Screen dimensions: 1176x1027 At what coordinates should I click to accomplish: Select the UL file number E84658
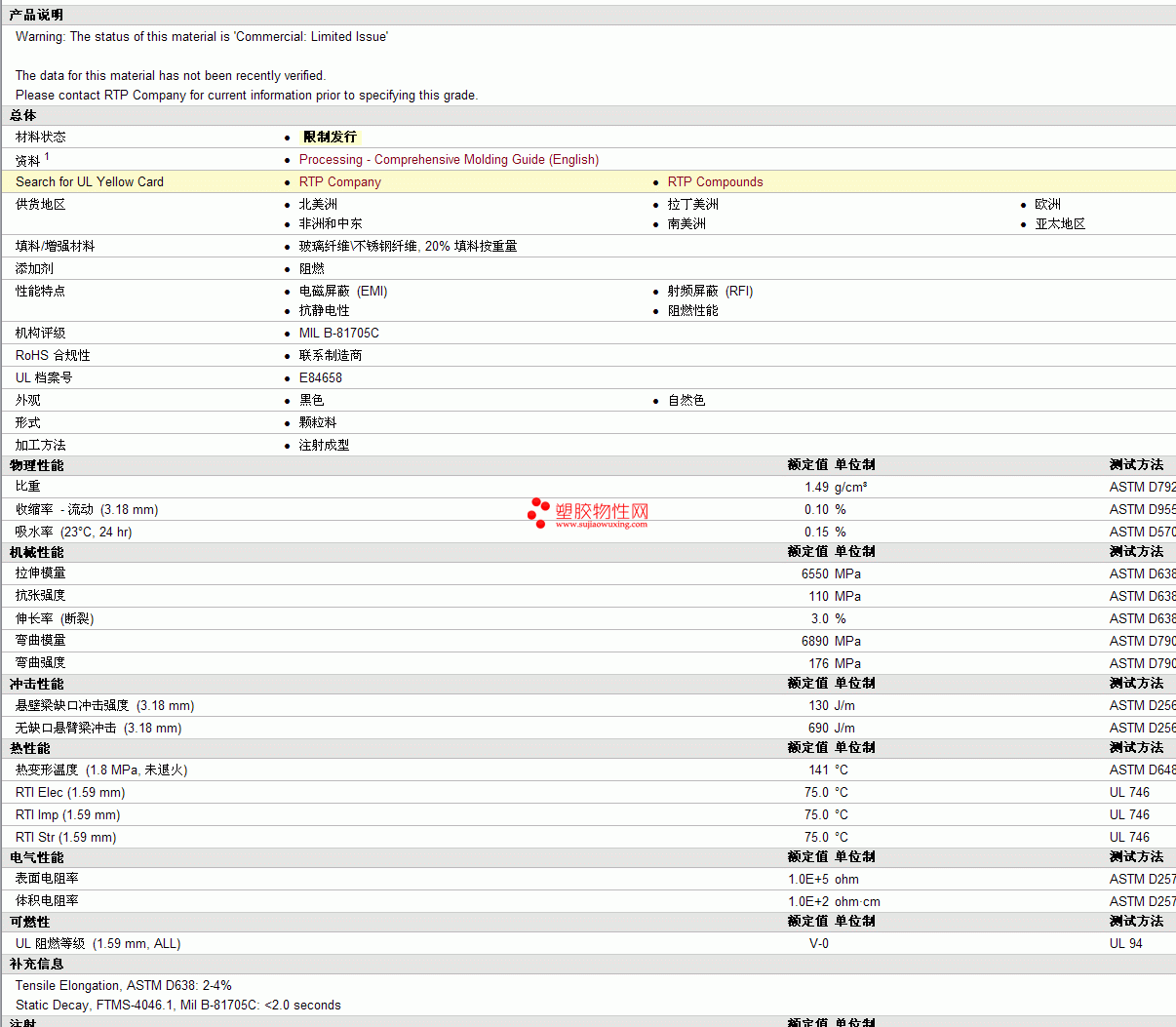tap(320, 377)
